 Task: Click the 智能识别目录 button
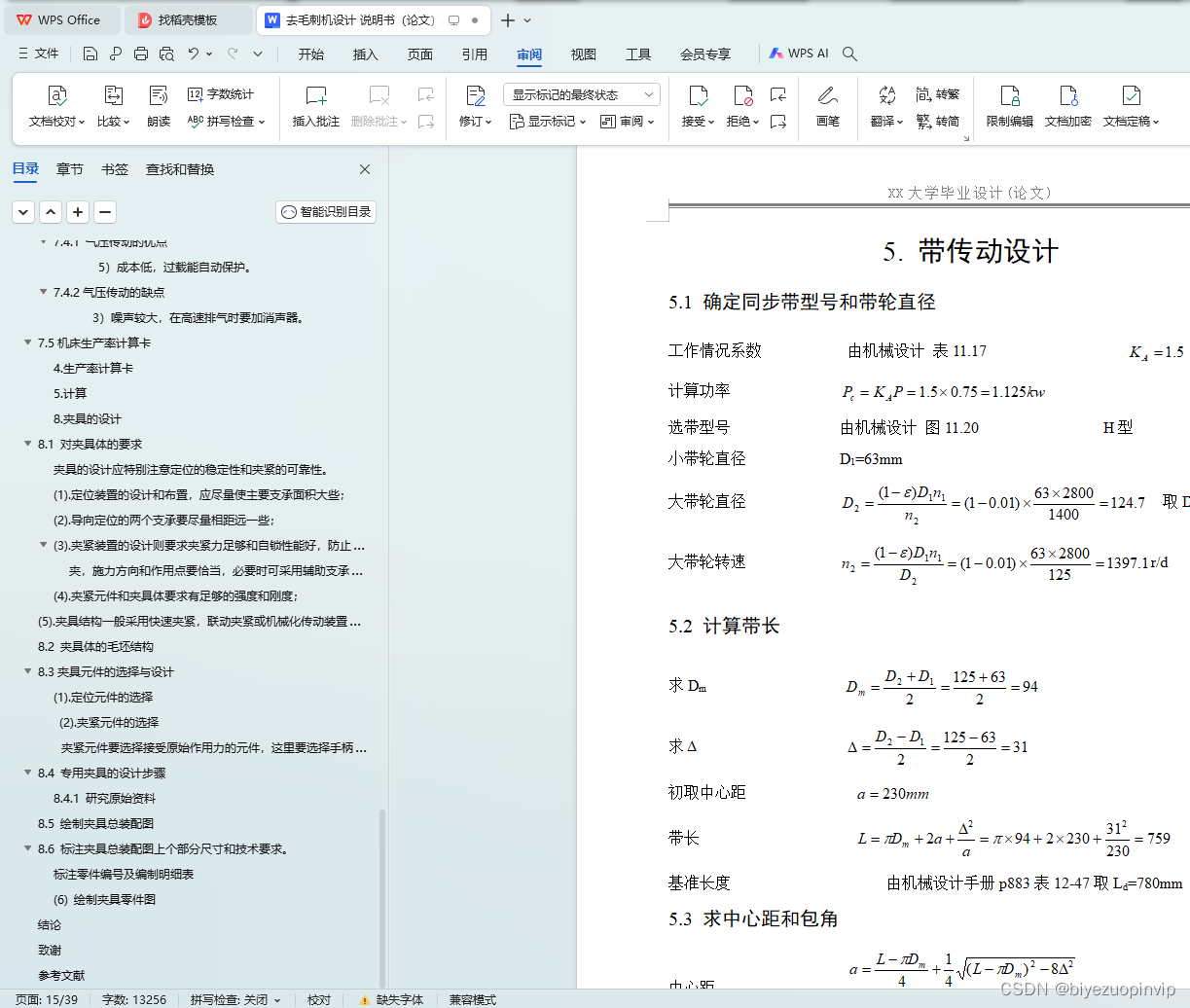[x=326, y=212]
